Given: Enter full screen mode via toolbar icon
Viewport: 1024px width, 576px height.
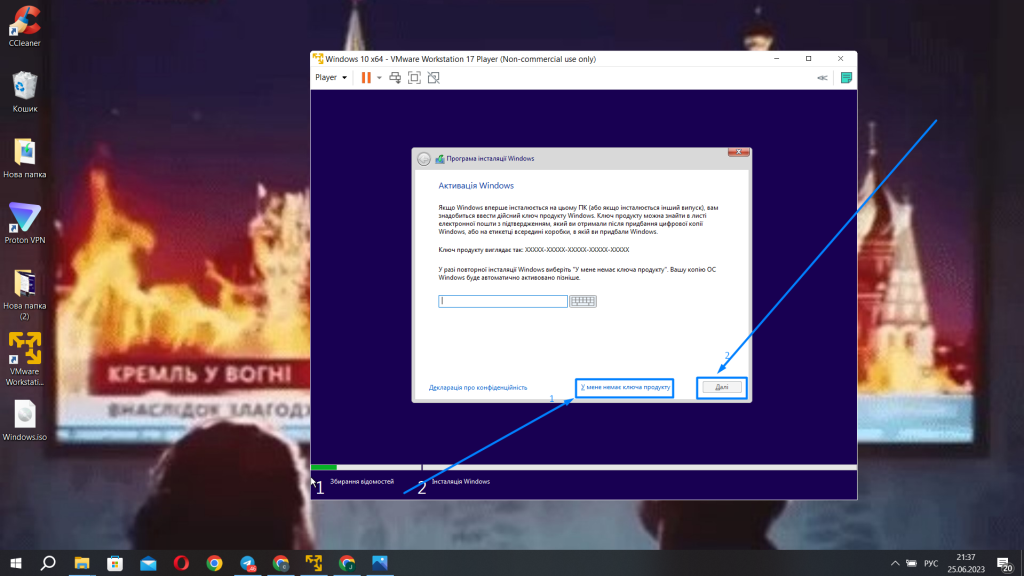Looking at the screenshot, I should 414,77.
